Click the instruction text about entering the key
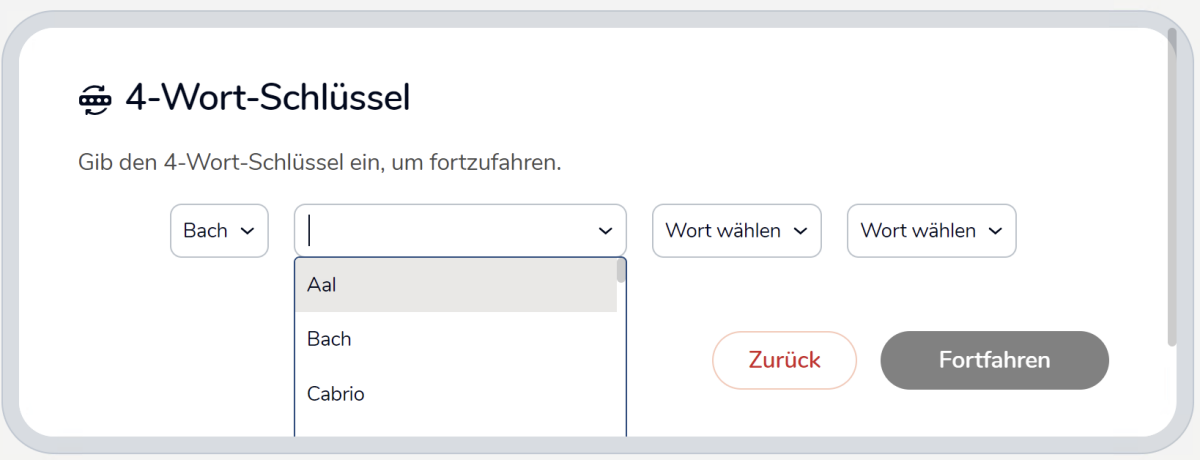 tap(320, 162)
